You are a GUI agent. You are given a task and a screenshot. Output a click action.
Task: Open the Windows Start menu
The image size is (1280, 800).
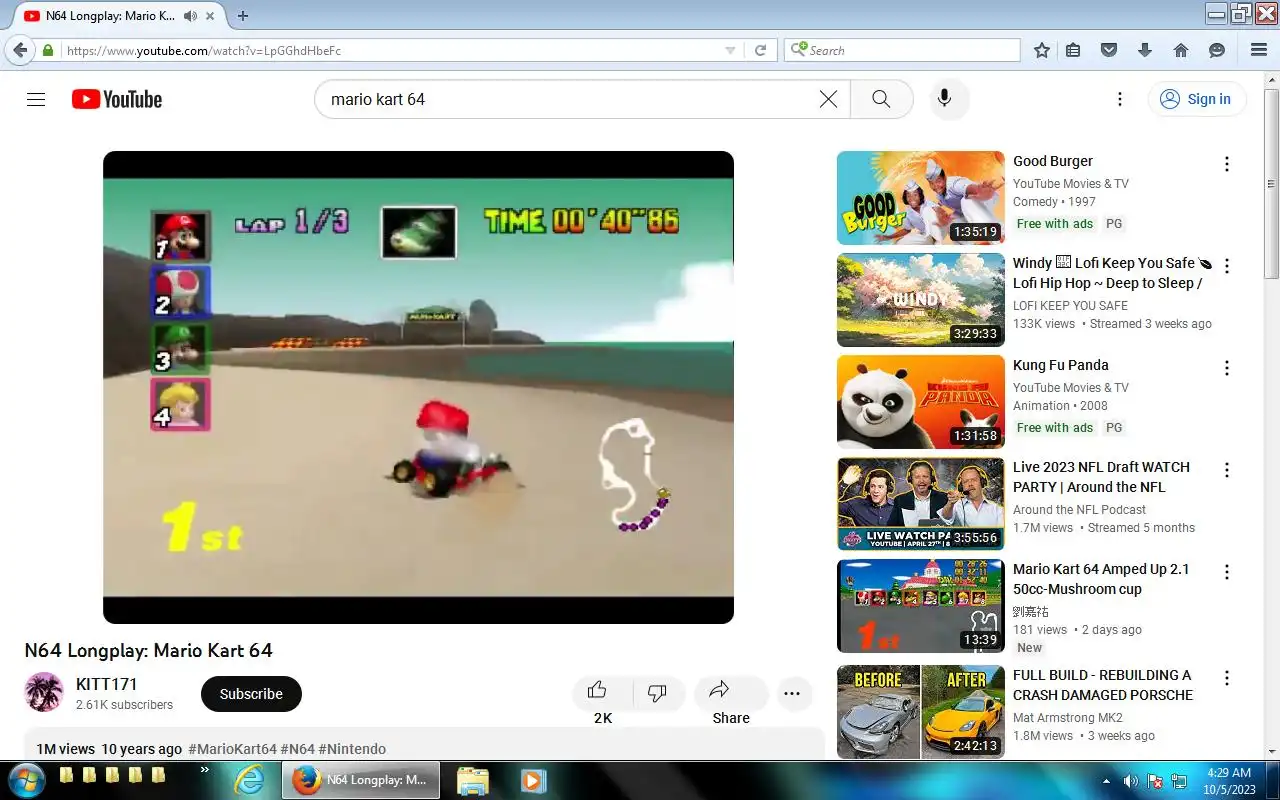[25, 780]
